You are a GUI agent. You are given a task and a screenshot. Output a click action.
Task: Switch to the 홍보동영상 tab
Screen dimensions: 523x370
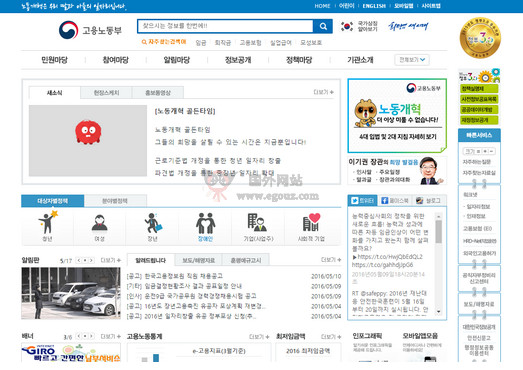pyautogui.click(x=158, y=93)
